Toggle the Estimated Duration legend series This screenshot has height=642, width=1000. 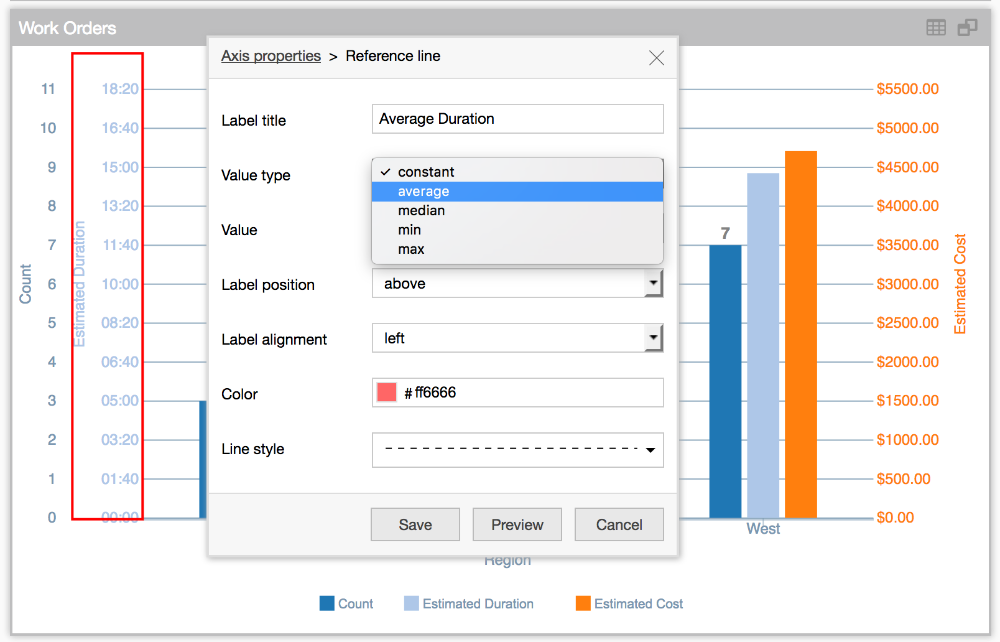tap(468, 604)
